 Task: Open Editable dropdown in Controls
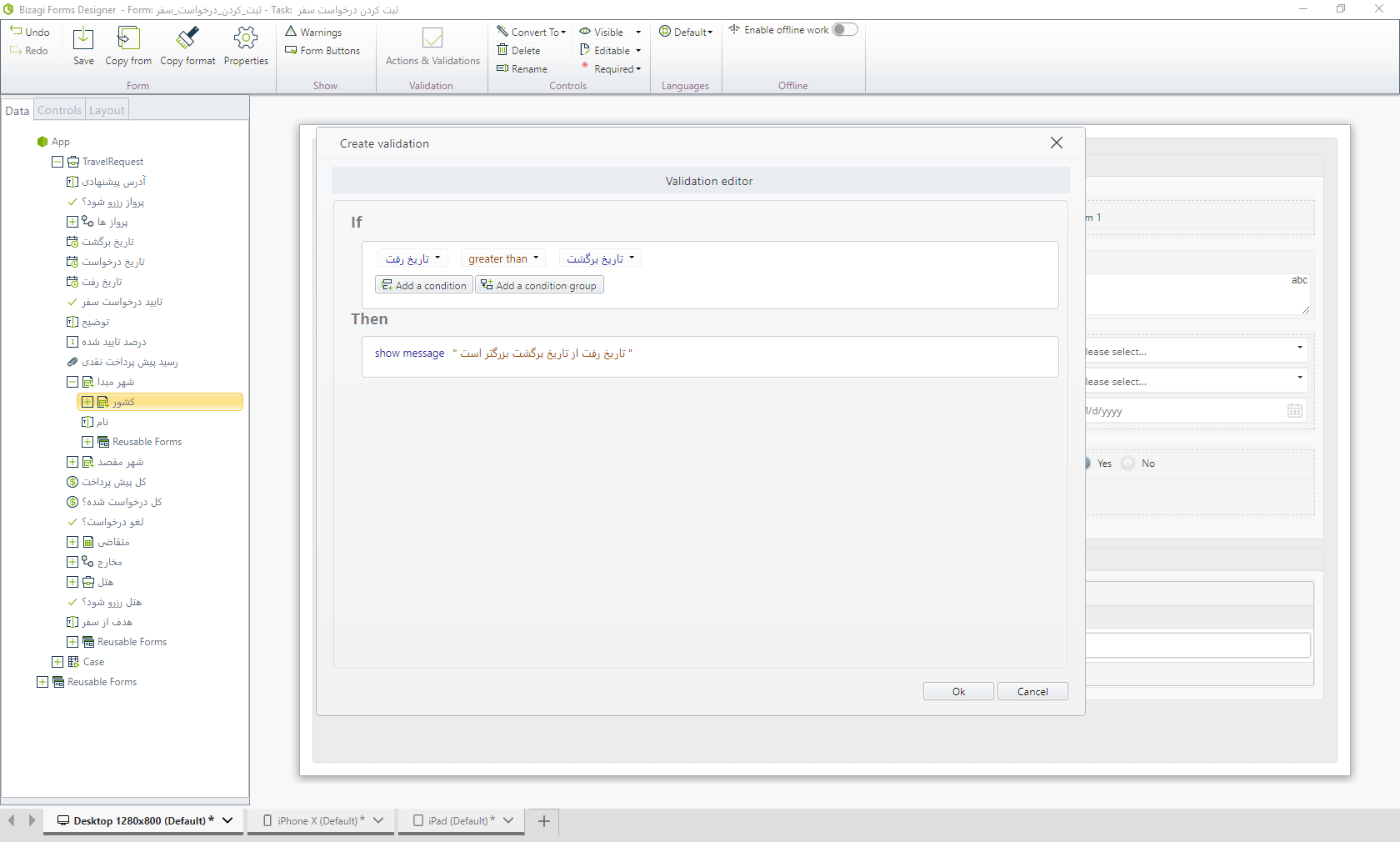tap(611, 50)
